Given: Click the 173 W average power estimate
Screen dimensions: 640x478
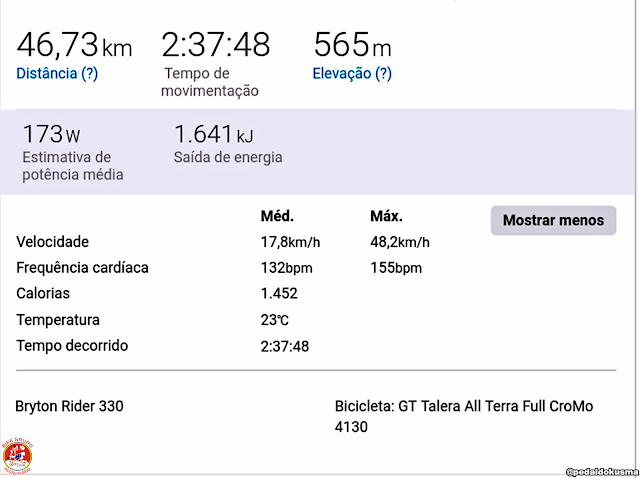Looking at the screenshot, I should pyautogui.click(x=51, y=134).
